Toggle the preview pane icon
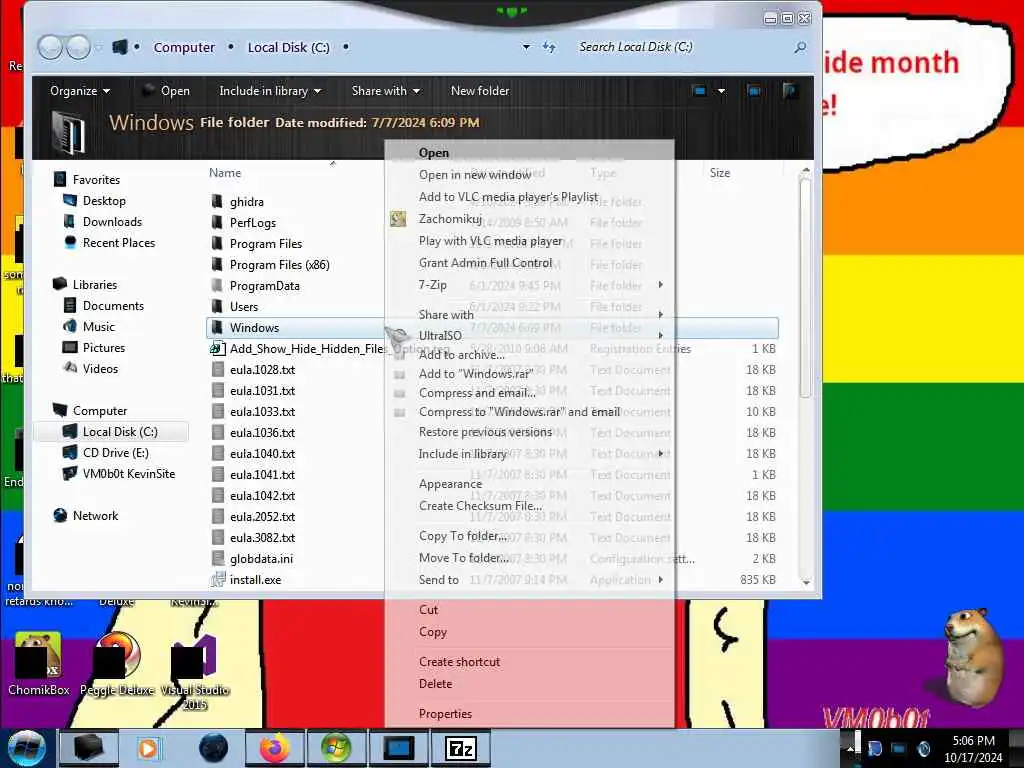 (x=754, y=91)
